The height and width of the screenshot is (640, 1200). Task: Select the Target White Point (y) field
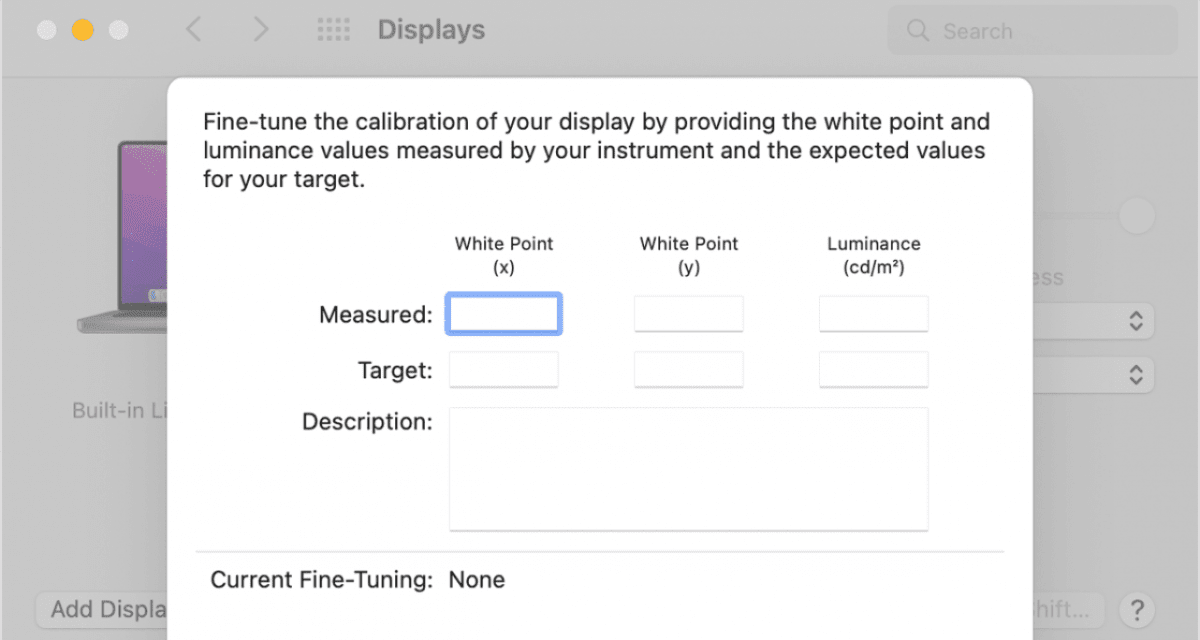[x=688, y=370]
